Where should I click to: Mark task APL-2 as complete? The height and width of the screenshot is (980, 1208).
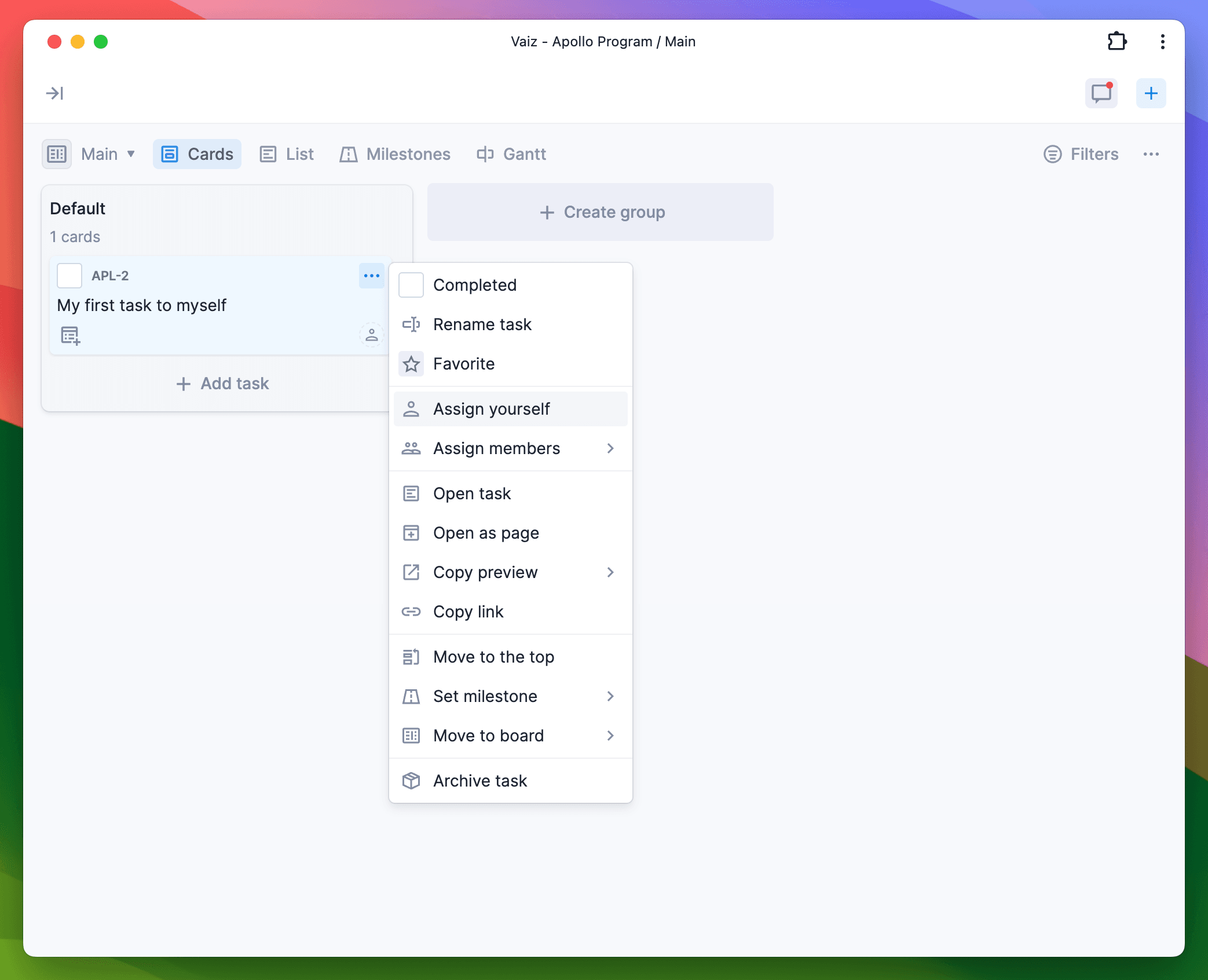pyautogui.click(x=69, y=276)
